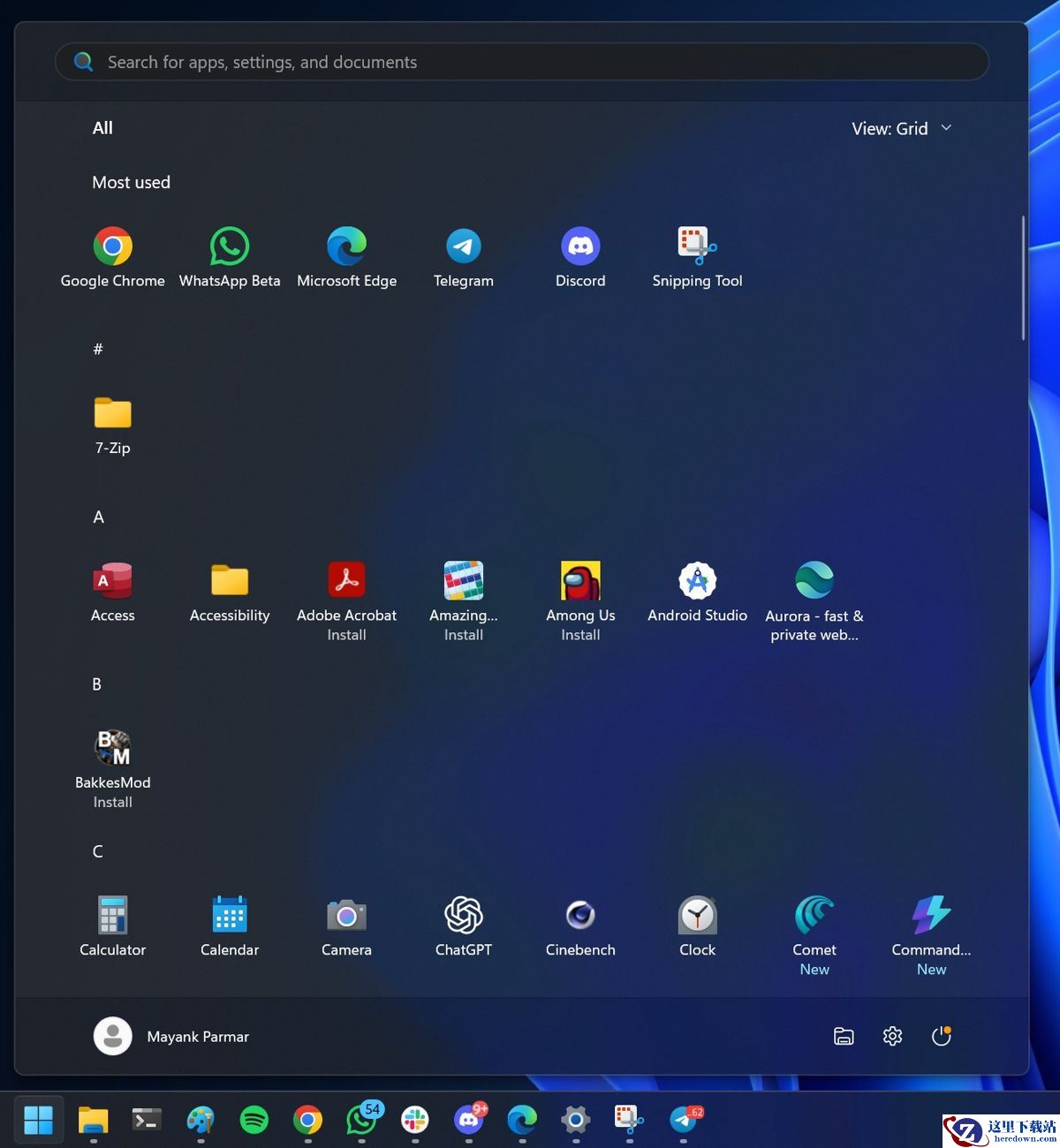Click the letter C section header

point(98,852)
